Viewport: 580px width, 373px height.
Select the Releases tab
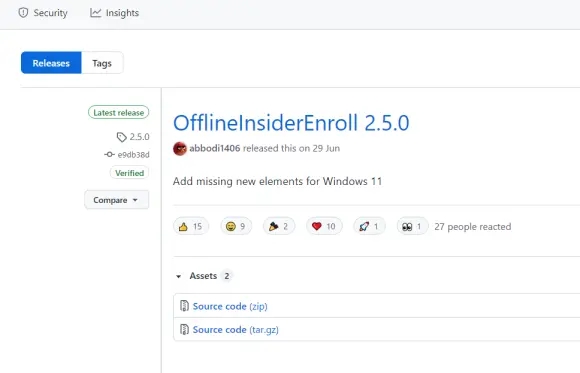point(51,63)
